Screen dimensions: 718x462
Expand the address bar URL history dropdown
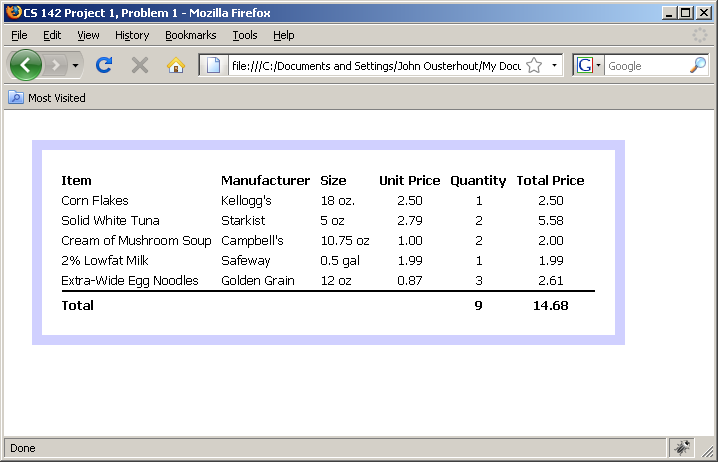click(x=554, y=65)
